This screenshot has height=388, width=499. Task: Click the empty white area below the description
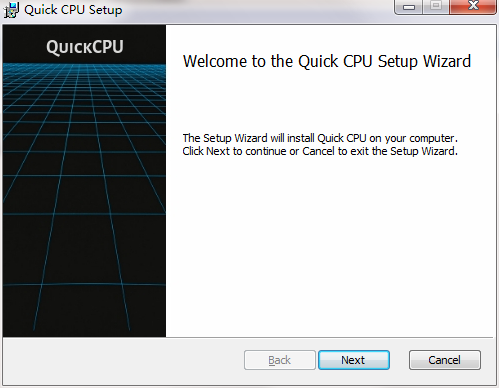(x=329, y=247)
